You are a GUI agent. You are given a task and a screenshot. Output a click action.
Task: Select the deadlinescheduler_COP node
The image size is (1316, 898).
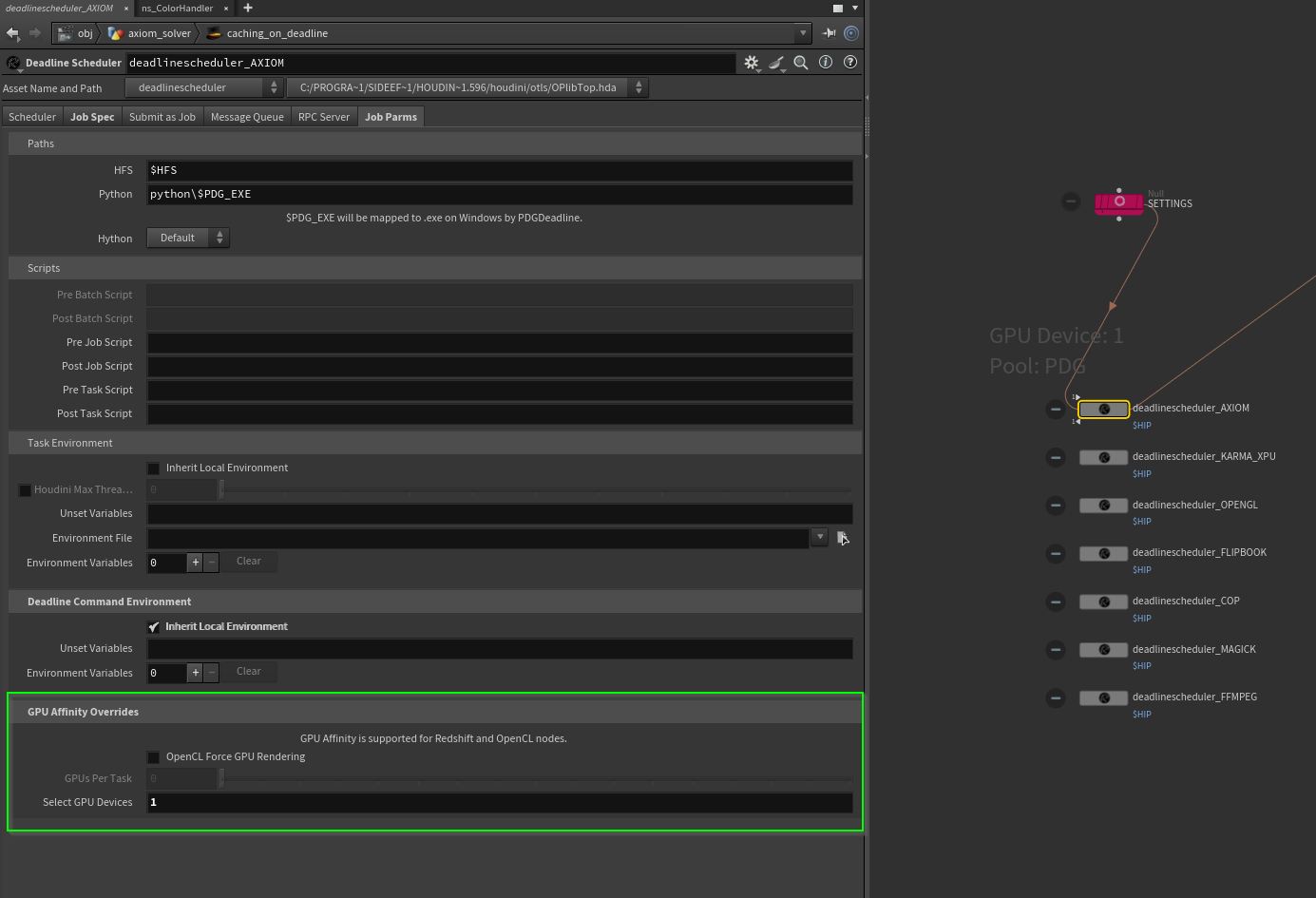tap(1104, 602)
